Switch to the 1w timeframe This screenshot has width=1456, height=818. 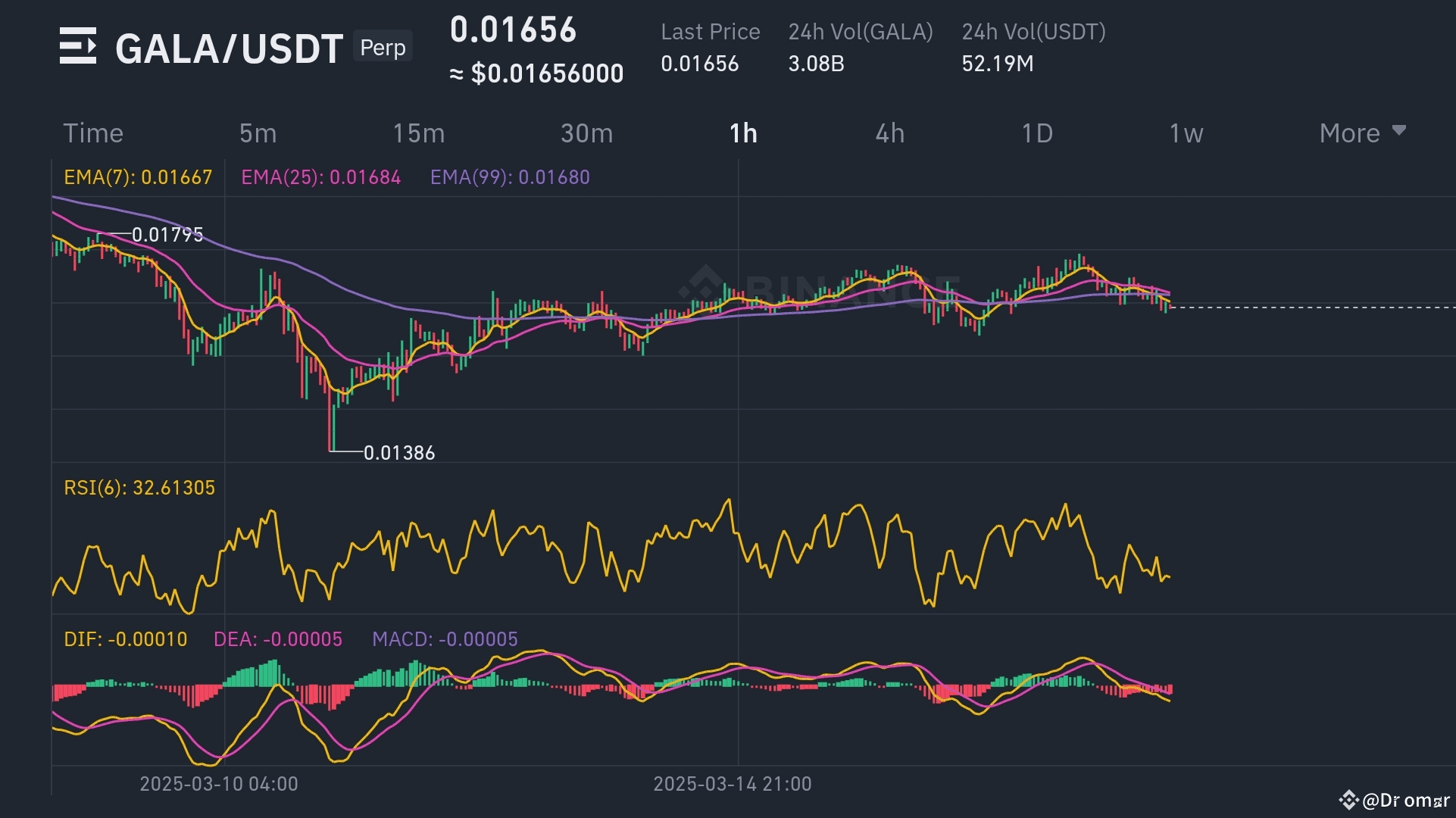[x=1186, y=133]
